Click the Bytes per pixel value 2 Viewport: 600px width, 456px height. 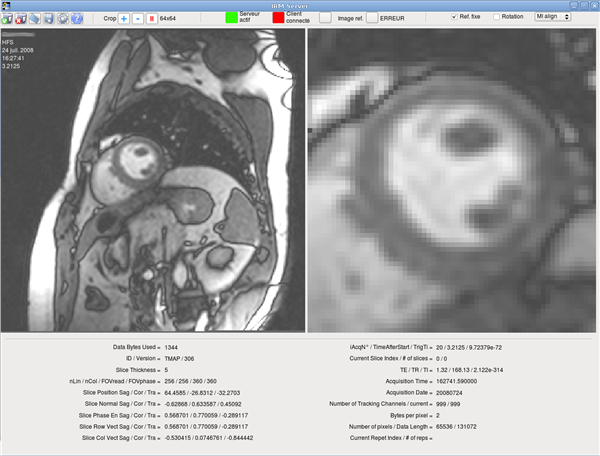pyautogui.click(x=438, y=415)
